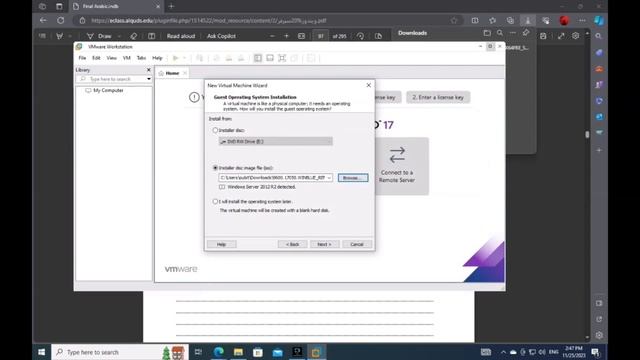This screenshot has width=640, height=360.
Task: Click Edge favorite star icon in address bar
Action: point(454,20)
